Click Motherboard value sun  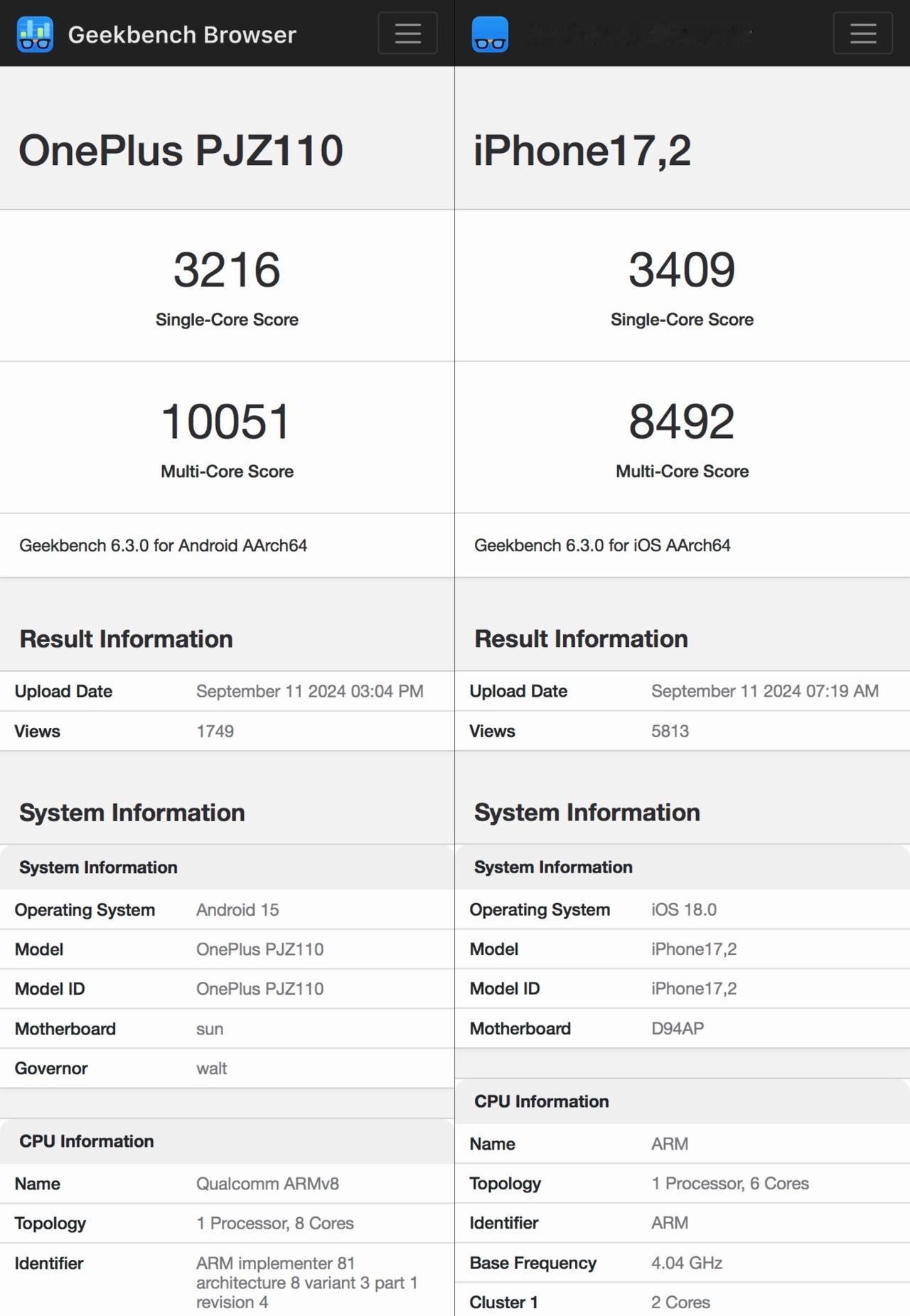click(210, 1029)
